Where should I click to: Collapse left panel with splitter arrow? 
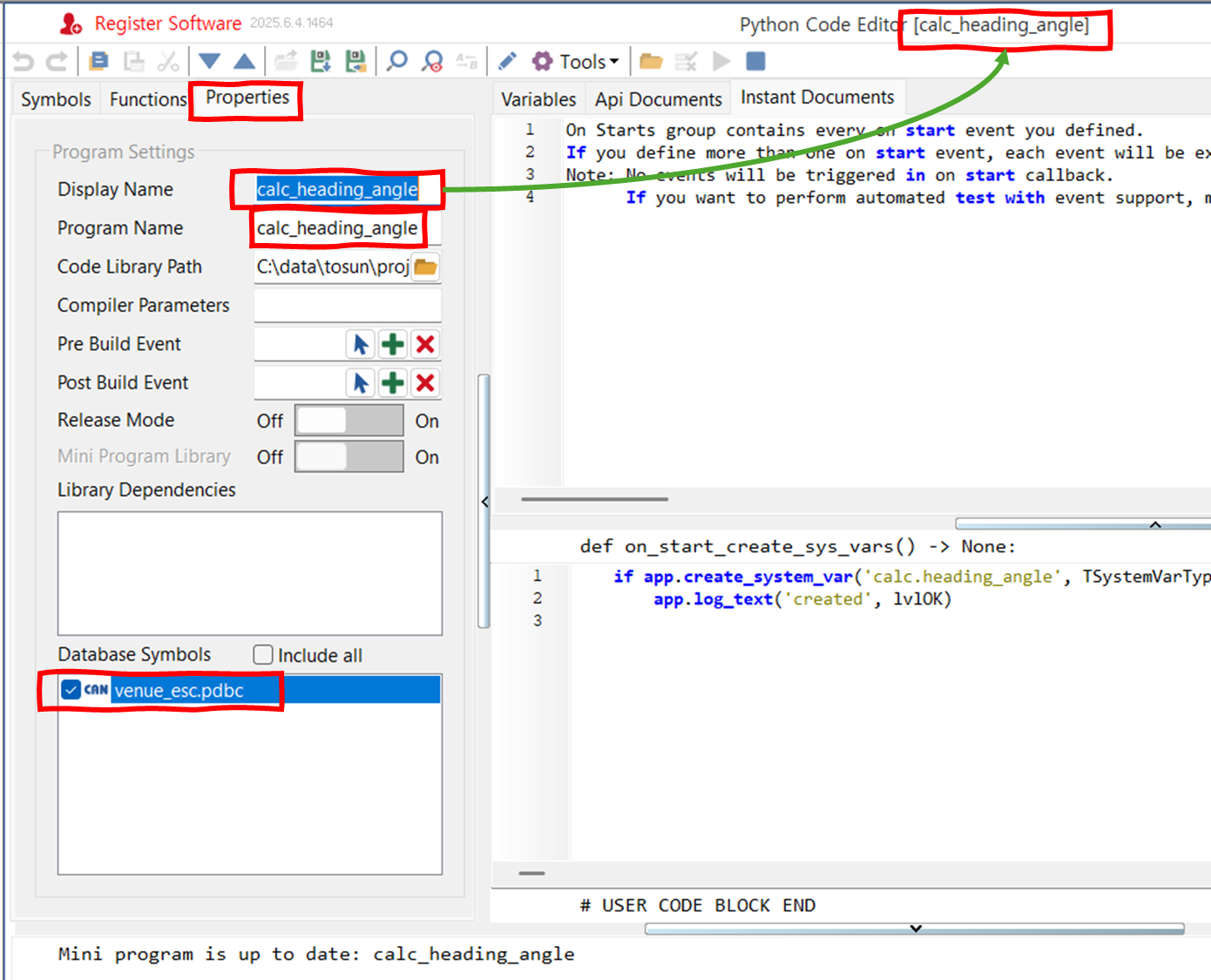484,502
